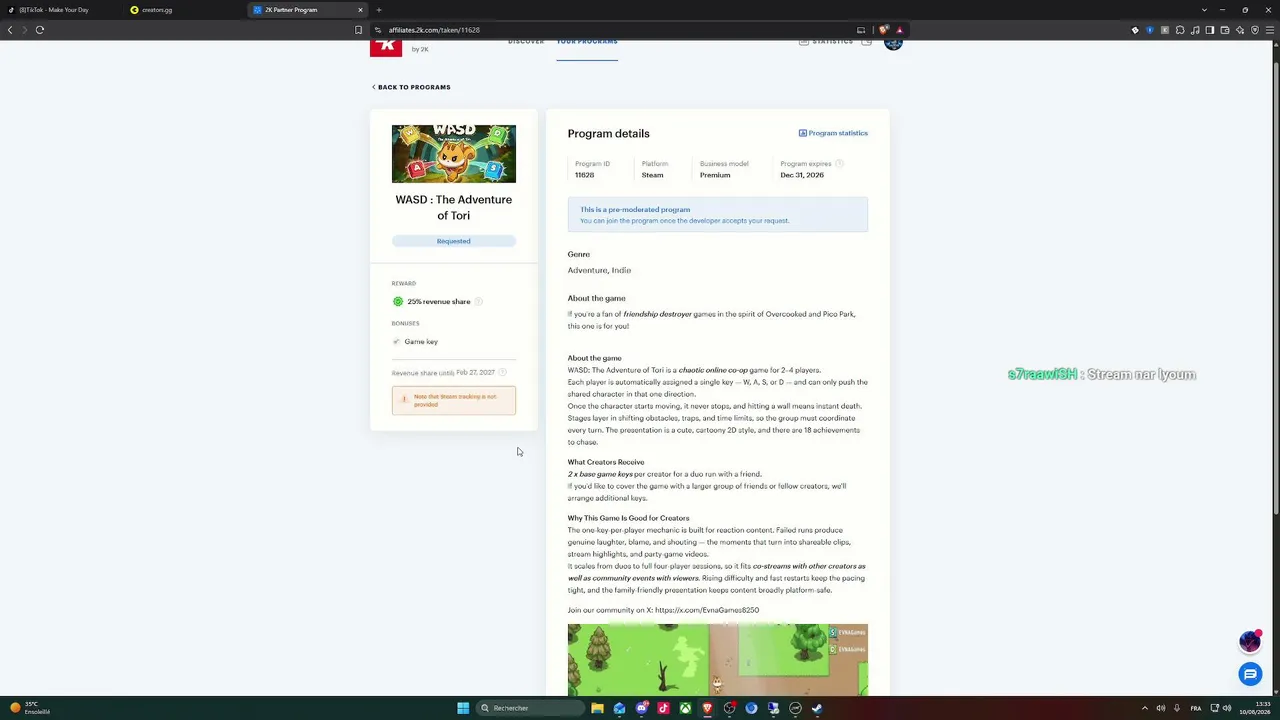The width and height of the screenshot is (1280, 720).
Task: Open the 2K logo home link
Action: [386, 48]
